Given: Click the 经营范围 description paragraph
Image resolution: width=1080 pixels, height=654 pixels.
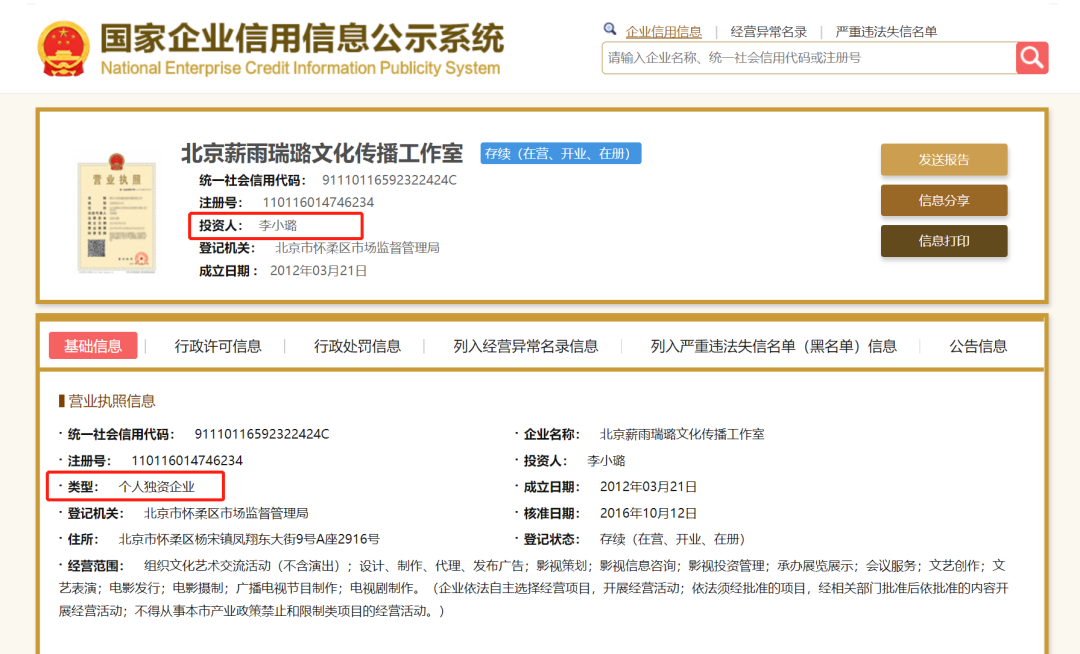Looking at the screenshot, I should tap(534, 588).
